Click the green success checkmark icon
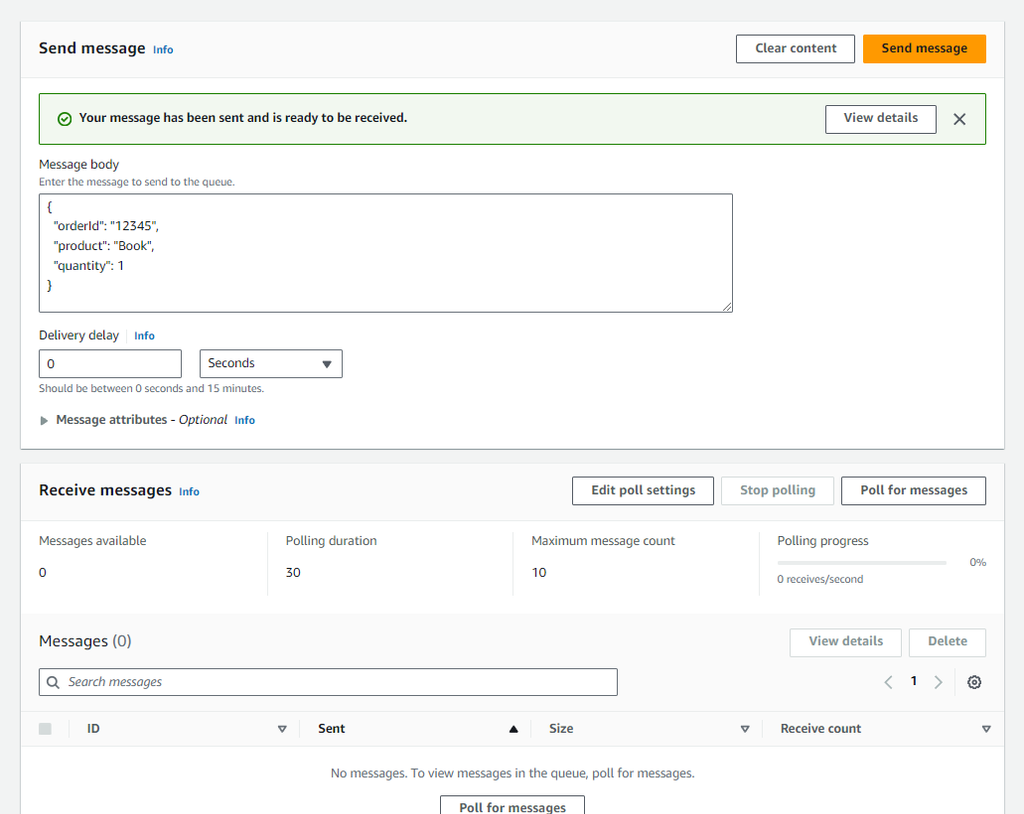1024x814 pixels. [64, 118]
